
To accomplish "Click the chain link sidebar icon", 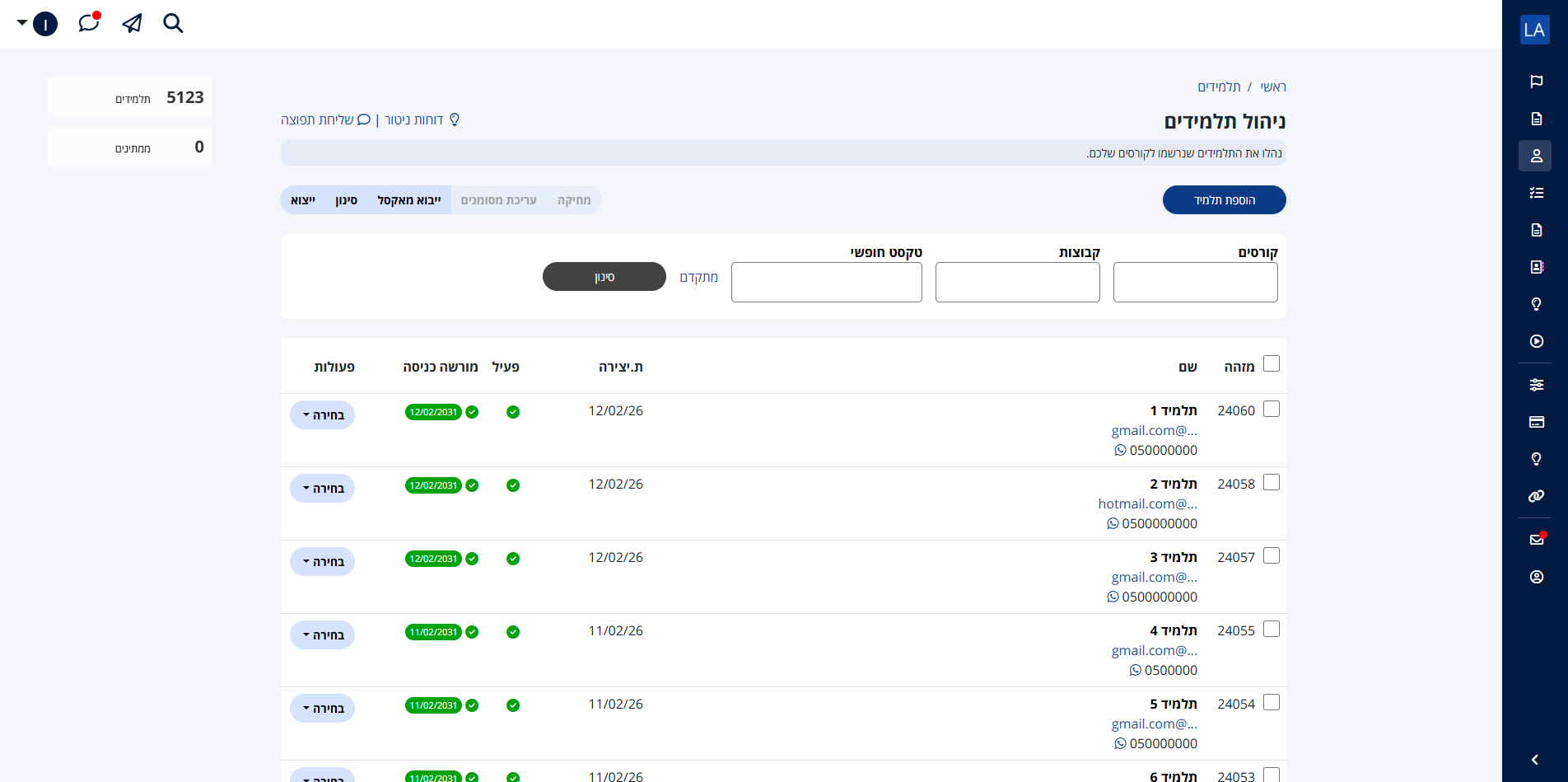I will point(1536,496).
